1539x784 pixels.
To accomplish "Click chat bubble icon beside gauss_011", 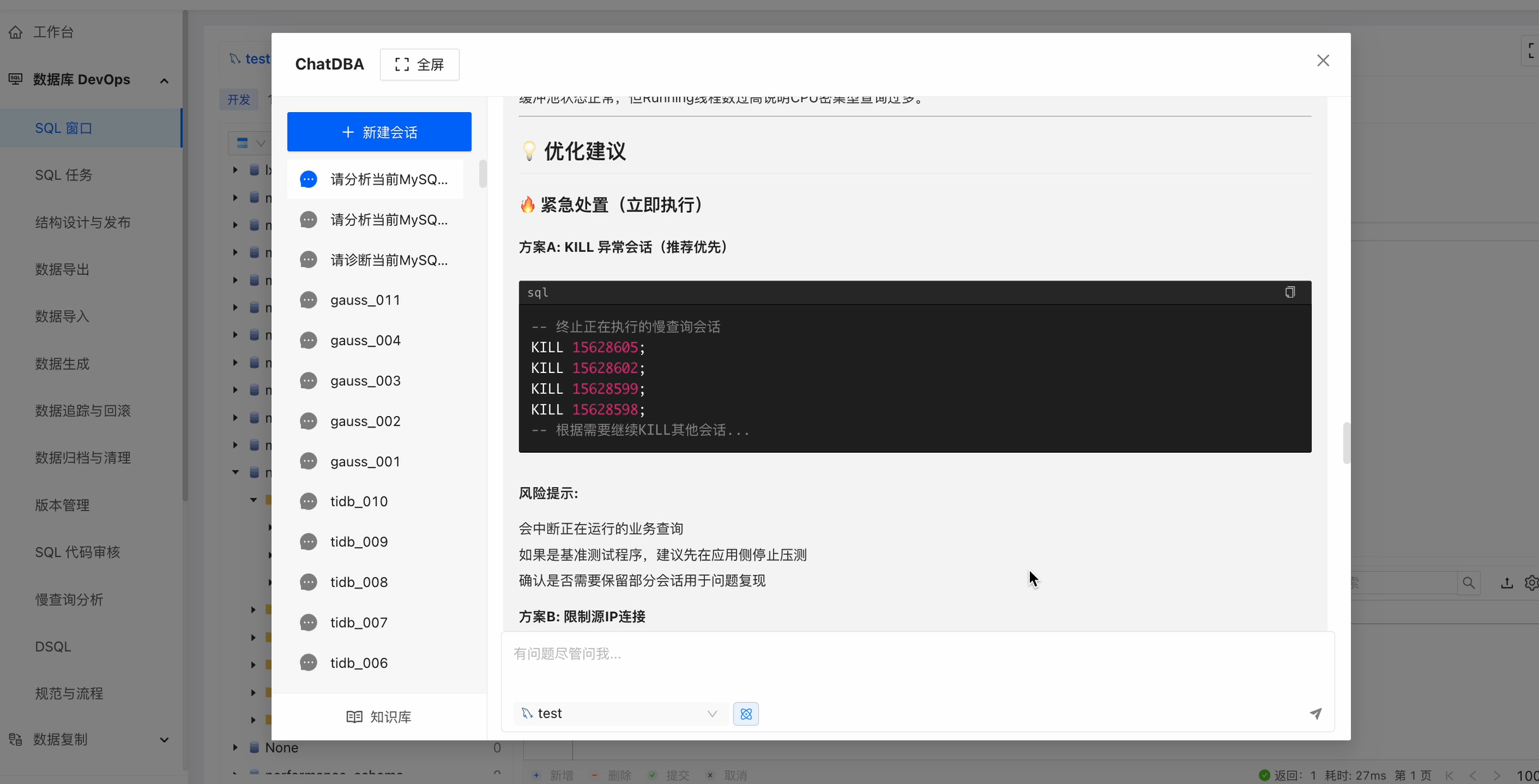I will [x=308, y=300].
